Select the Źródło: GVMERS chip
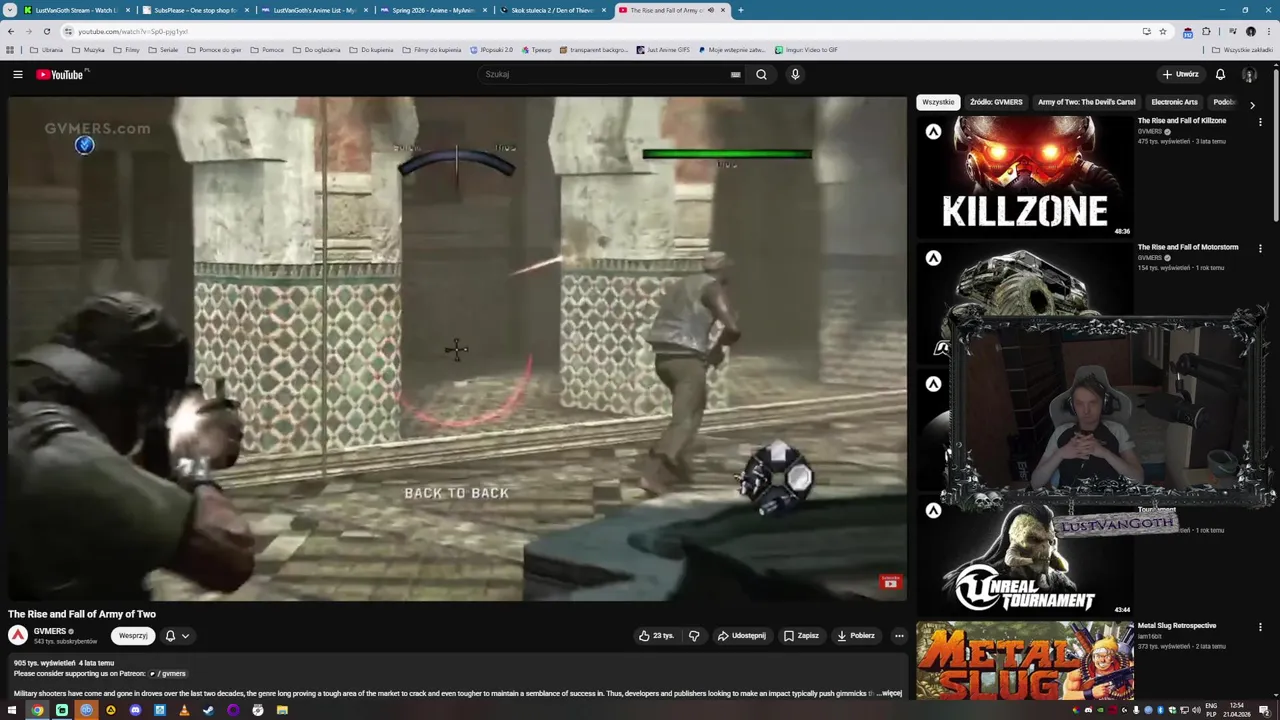 pyautogui.click(x=996, y=102)
